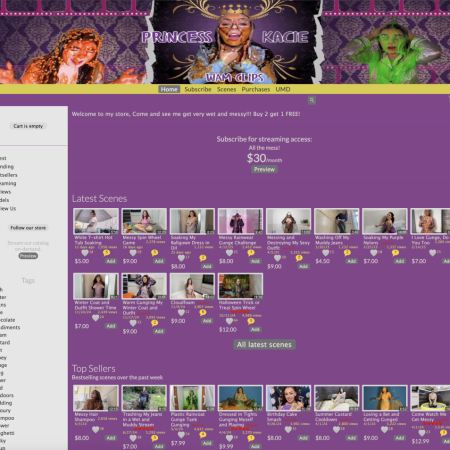The width and height of the screenshot is (450, 450).
Task: Open the Subscribe menu item
Action: tap(198, 89)
